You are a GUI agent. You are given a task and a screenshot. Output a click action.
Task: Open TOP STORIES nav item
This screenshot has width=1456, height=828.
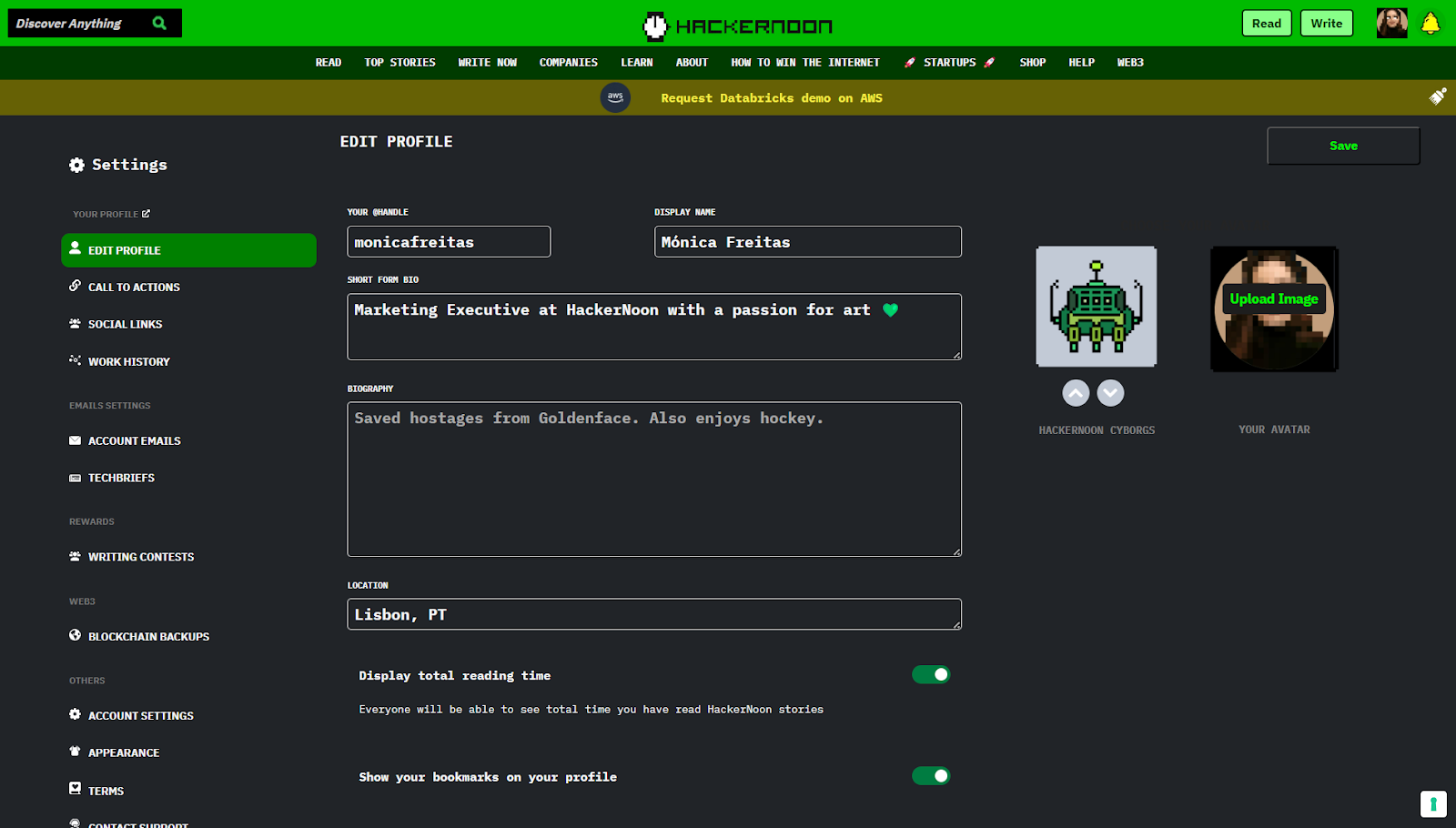[x=399, y=63]
